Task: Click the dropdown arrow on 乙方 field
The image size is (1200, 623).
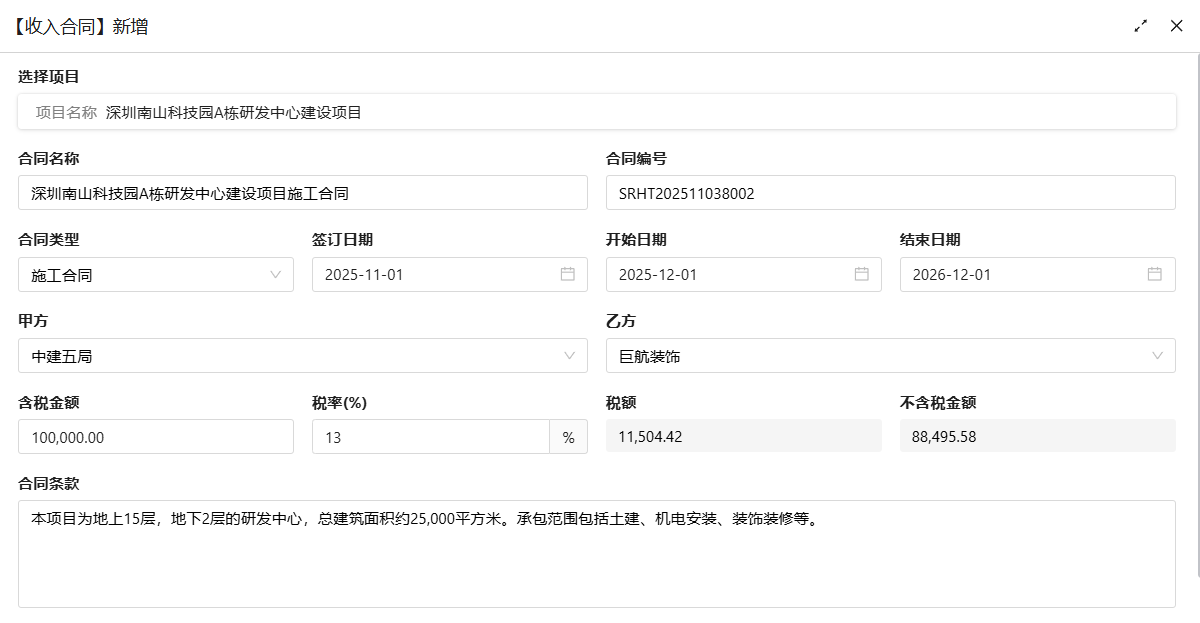Action: (1156, 355)
